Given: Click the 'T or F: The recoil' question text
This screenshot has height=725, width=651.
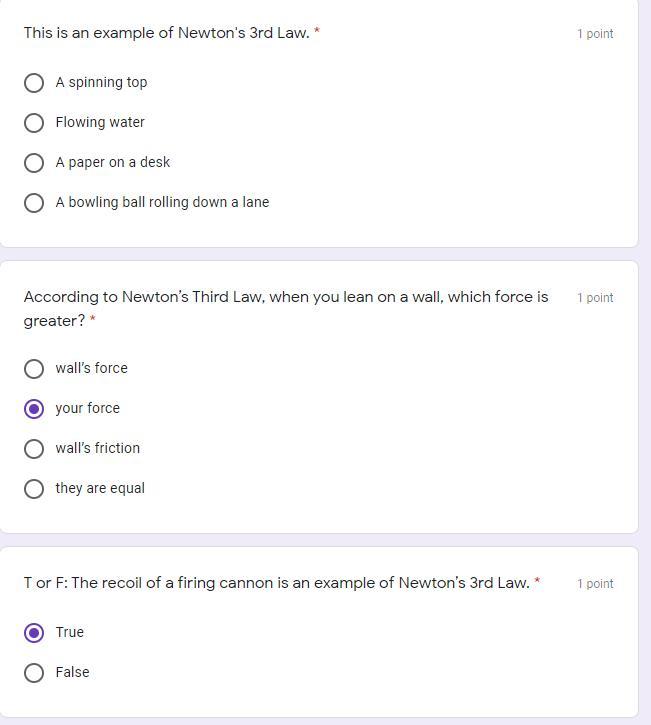Looking at the screenshot, I should [x=276, y=583].
